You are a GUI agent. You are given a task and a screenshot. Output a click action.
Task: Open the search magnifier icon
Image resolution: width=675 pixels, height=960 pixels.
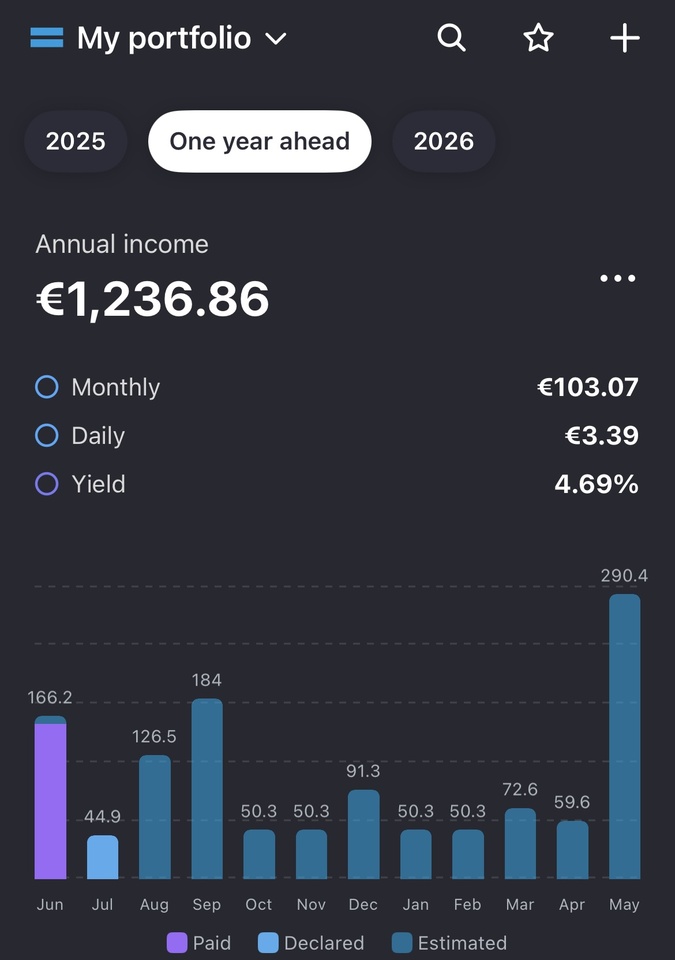[x=451, y=38]
